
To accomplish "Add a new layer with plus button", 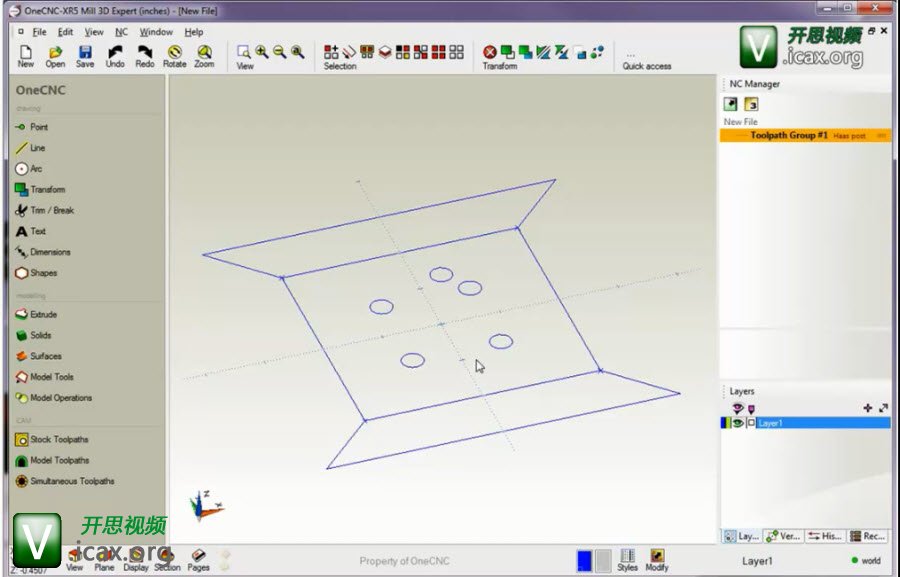I will pyautogui.click(x=867, y=408).
